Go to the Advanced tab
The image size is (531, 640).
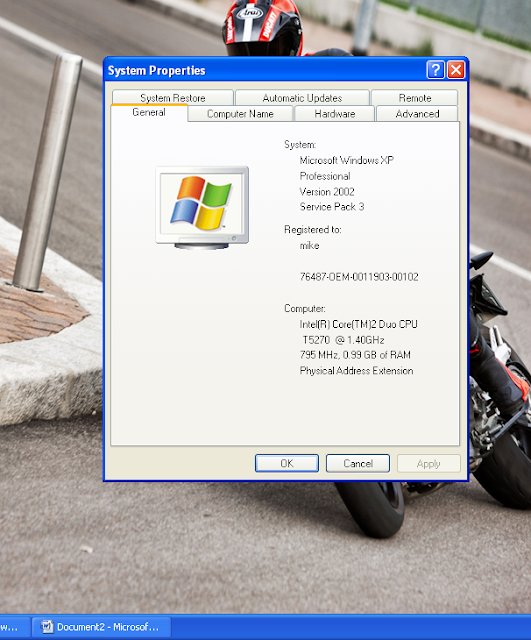click(x=417, y=114)
